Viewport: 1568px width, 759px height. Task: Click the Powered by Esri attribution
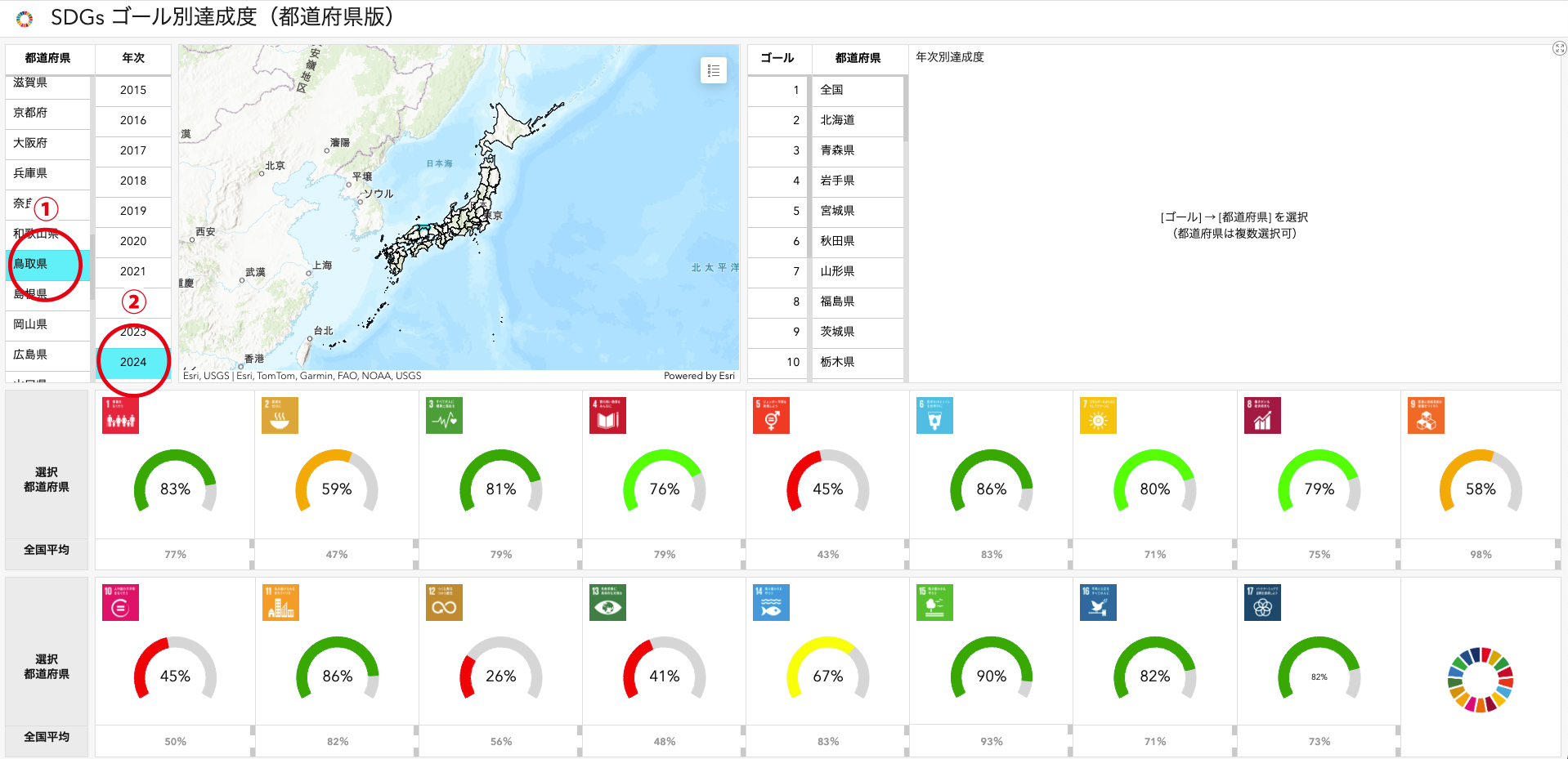click(x=699, y=376)
